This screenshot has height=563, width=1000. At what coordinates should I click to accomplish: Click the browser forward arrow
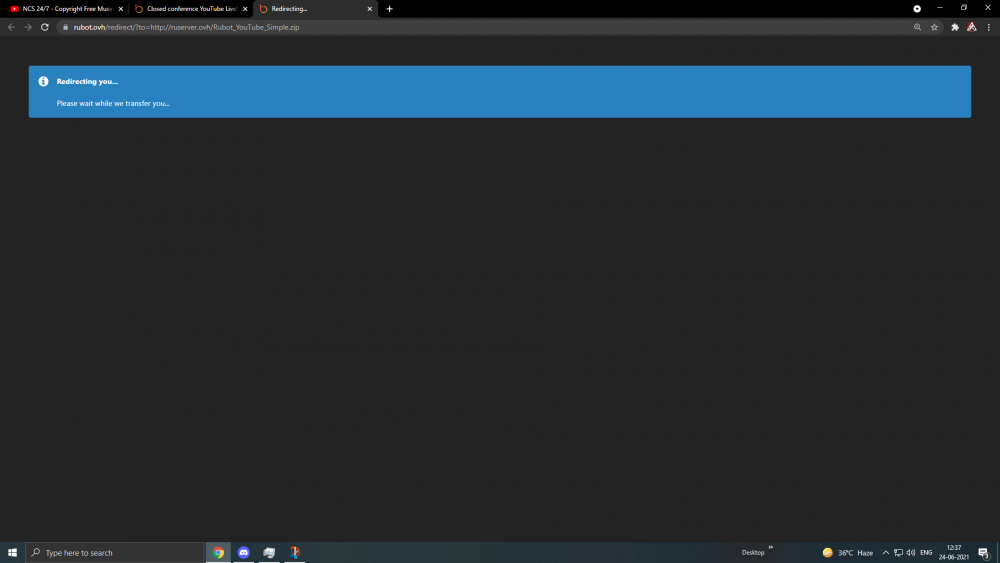[28, 27]
